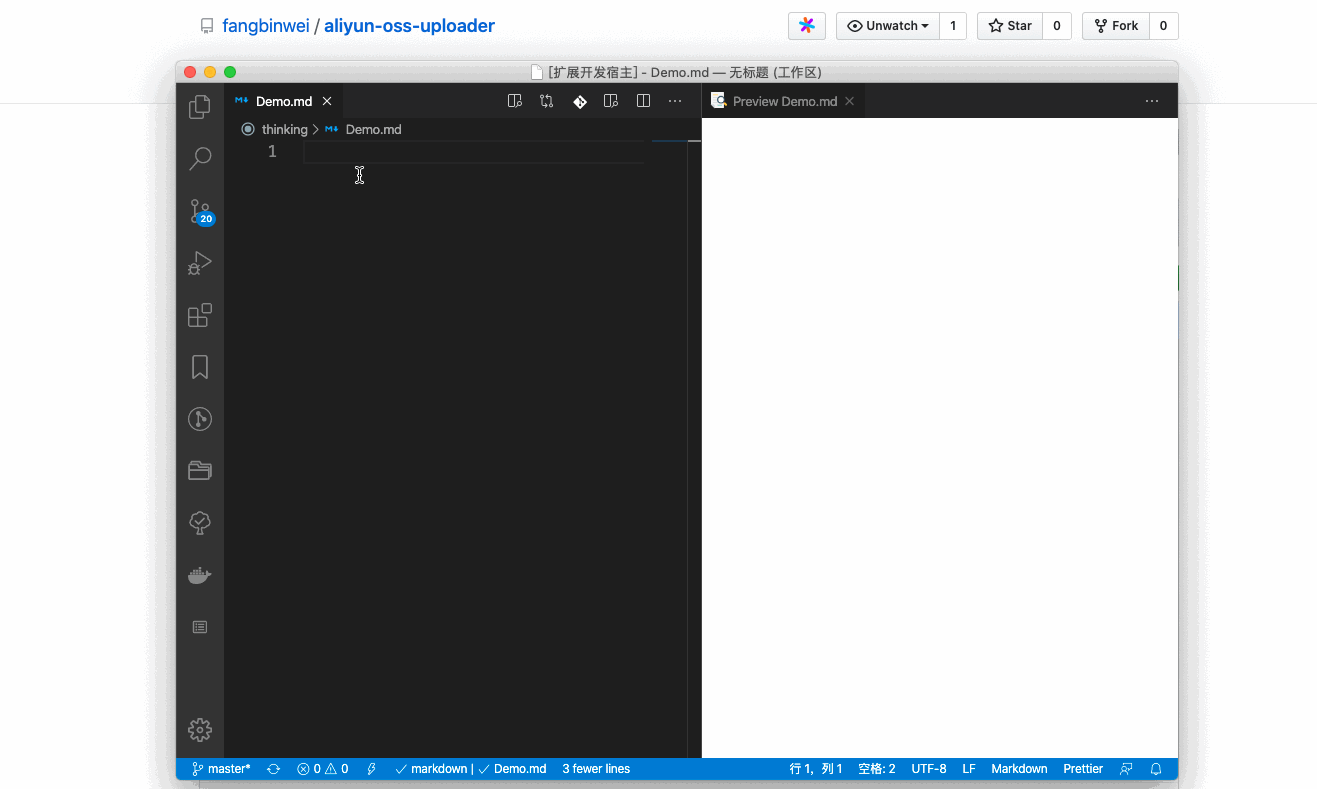
Task: Click the 行 1, 列 1 cursor position indicator
Action: coord(816,769)
